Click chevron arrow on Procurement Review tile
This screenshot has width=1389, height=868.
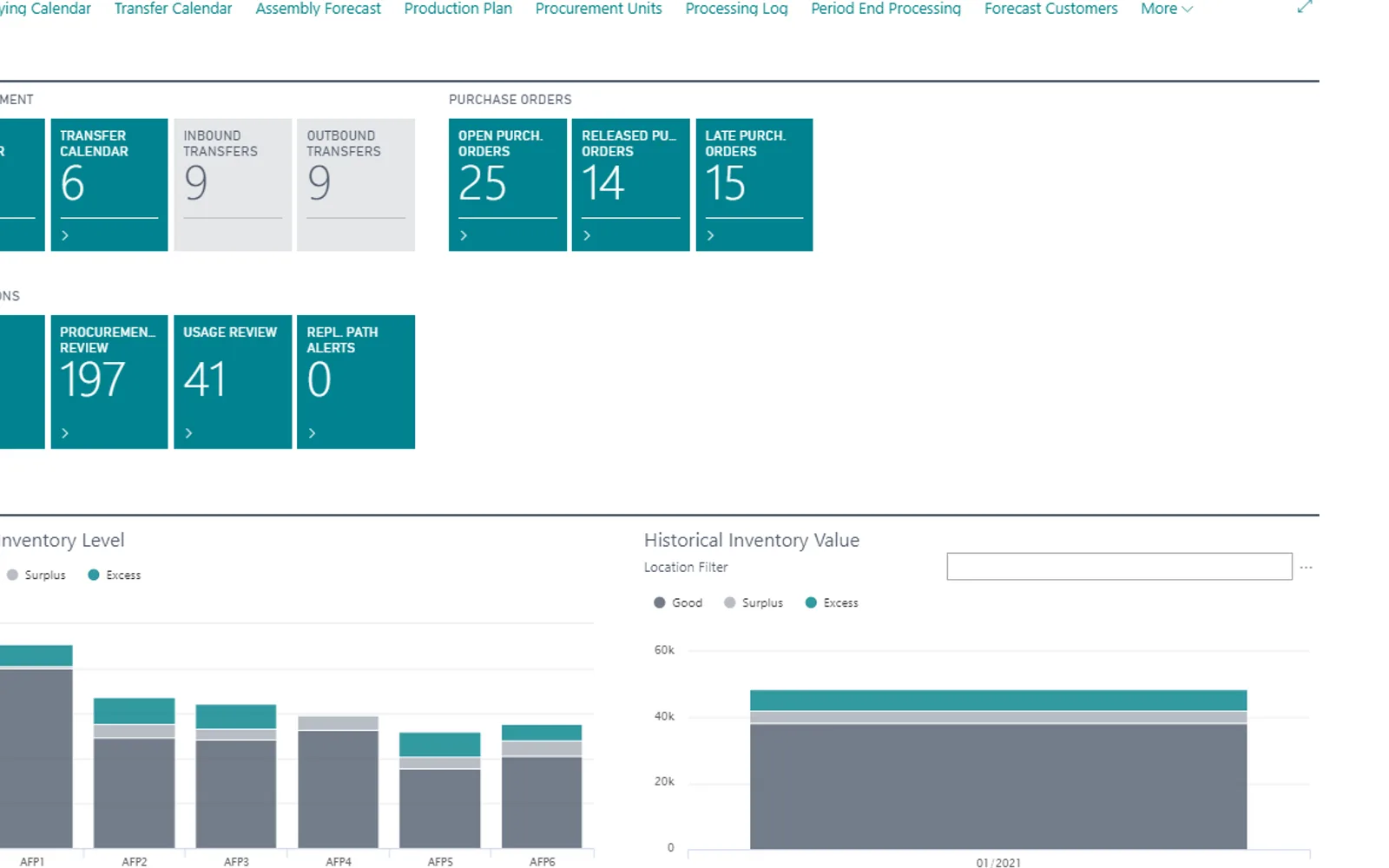65,432
